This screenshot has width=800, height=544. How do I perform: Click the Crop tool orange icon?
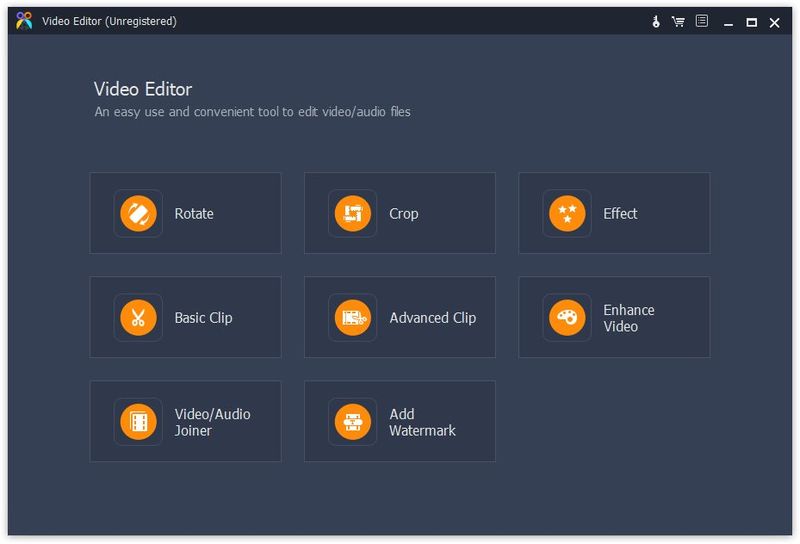coord(353,213)
